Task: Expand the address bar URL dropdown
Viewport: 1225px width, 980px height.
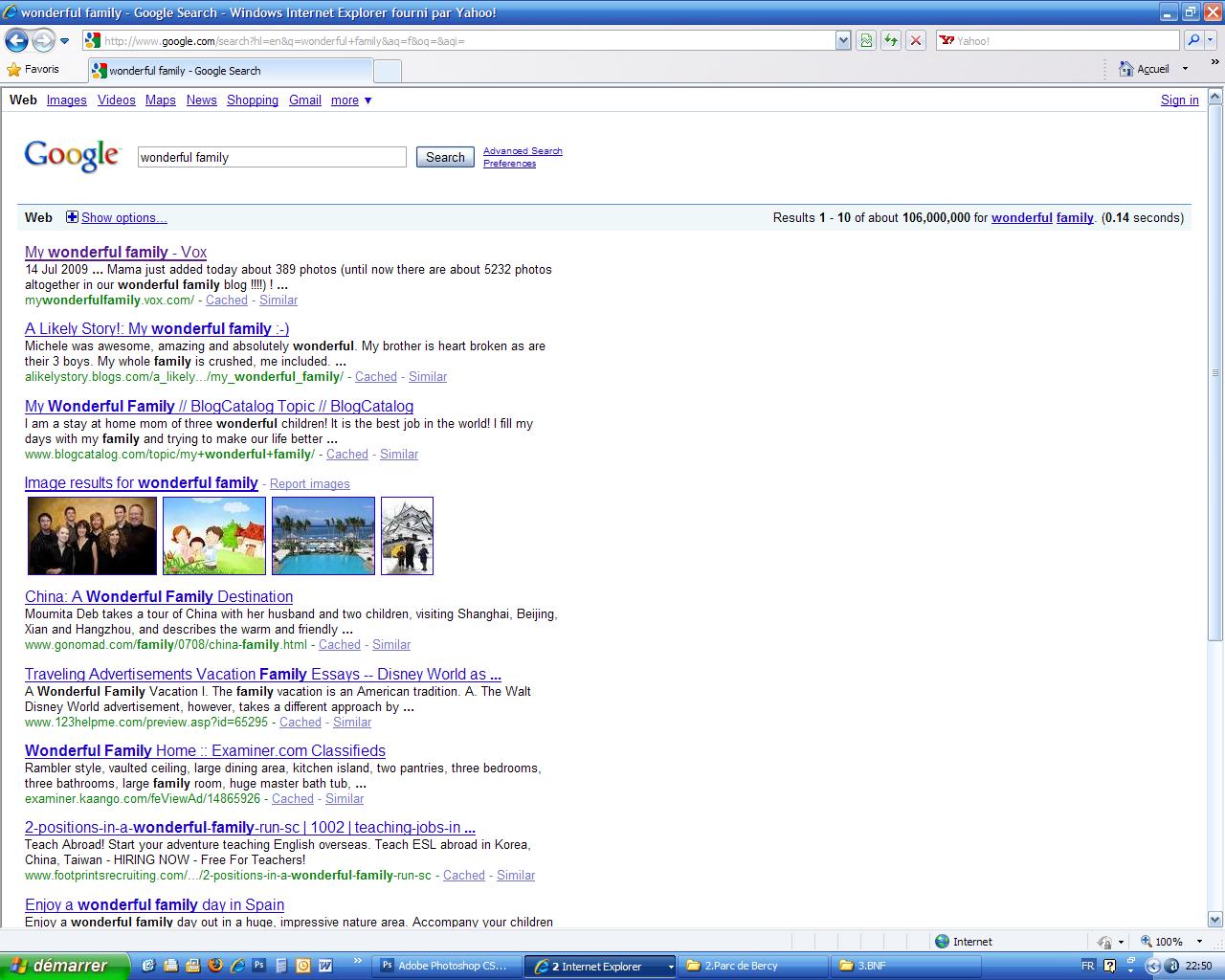Action: click(x=843, y=40)
